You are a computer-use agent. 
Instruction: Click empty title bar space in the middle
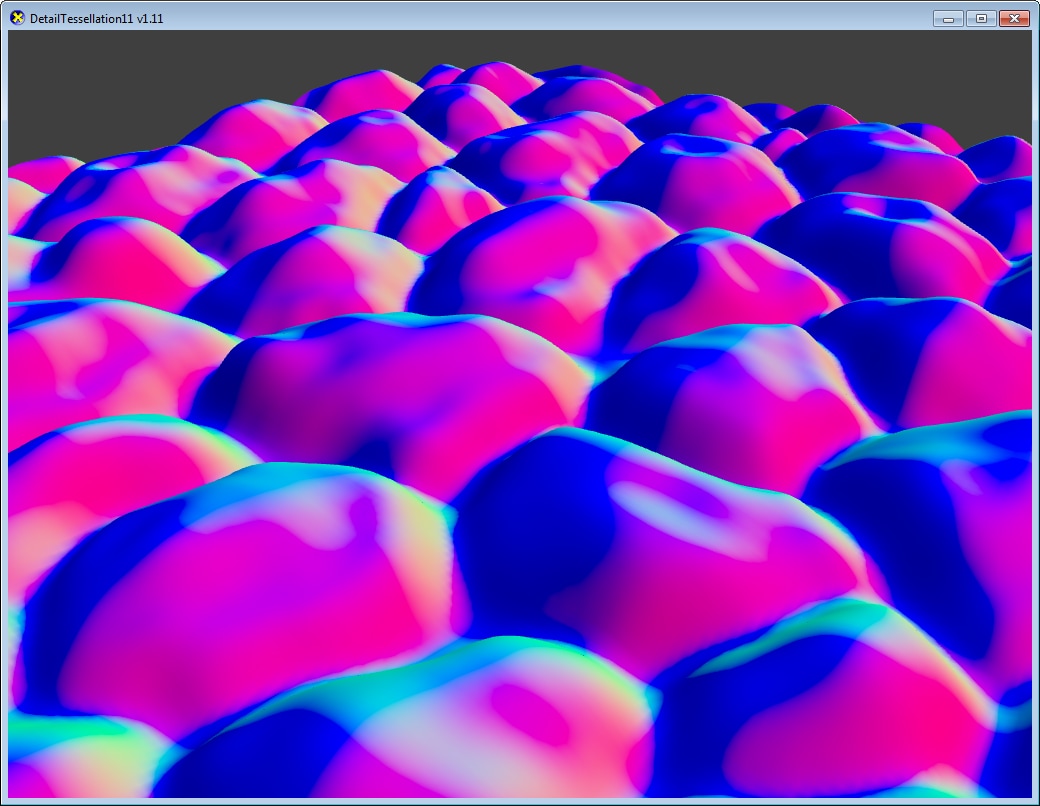pyautogui.click(x=520, y=18)
